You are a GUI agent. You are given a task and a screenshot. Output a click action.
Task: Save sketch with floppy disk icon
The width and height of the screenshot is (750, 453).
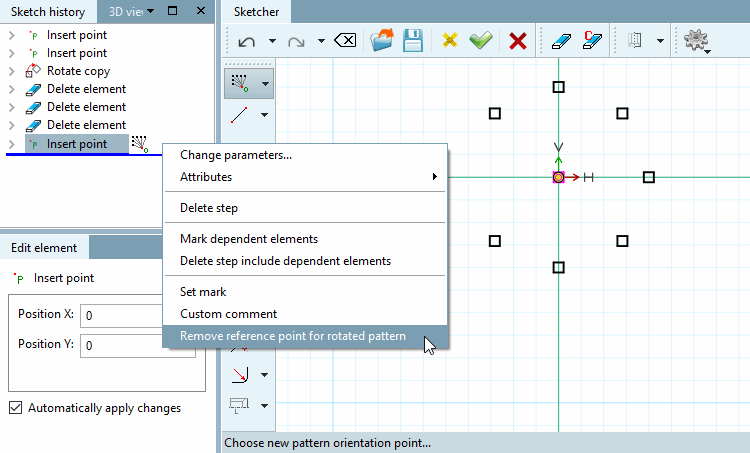(413, 40)
